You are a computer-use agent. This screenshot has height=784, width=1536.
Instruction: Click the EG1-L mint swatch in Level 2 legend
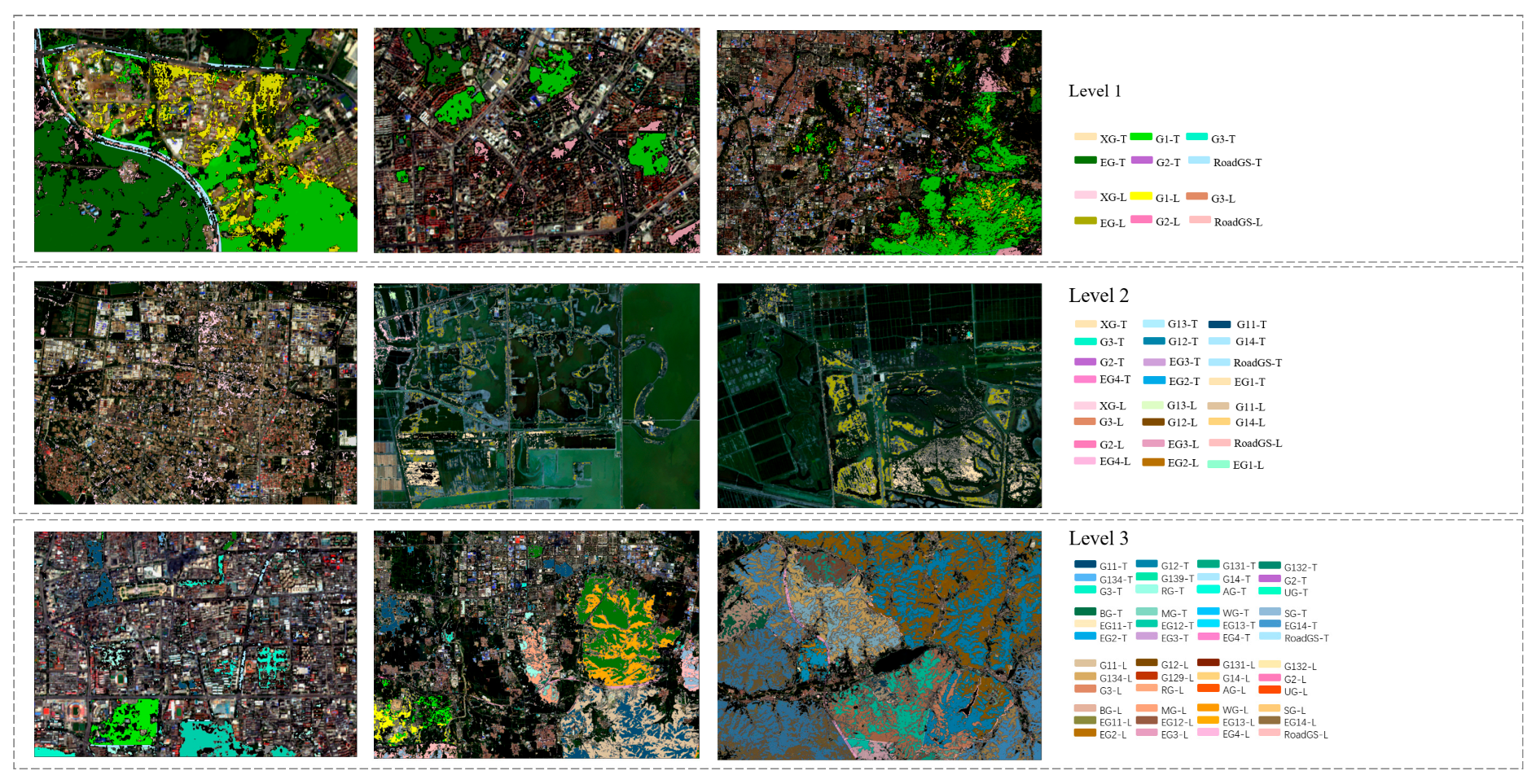pos(1218,464)
